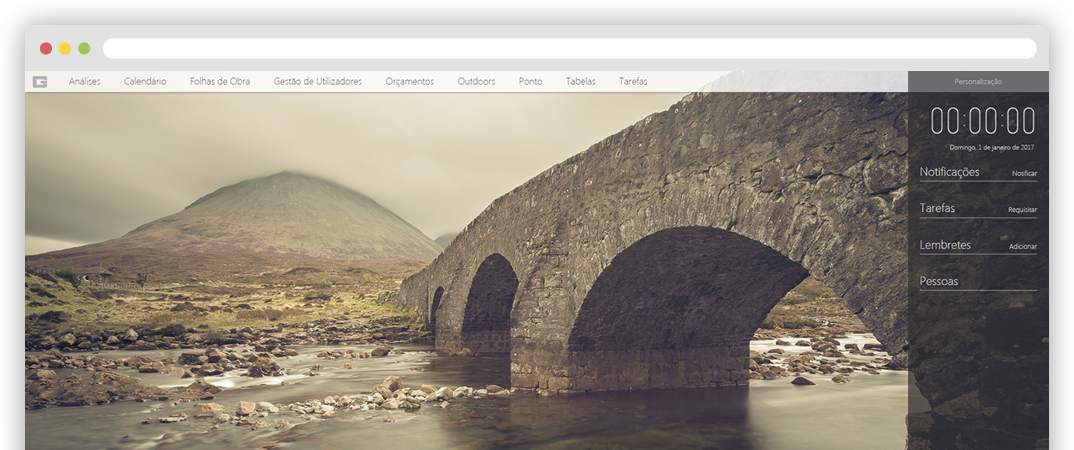Expand the Pessoas section
The height and width of the screenshot is (450, 1074).
coord(939,281)
